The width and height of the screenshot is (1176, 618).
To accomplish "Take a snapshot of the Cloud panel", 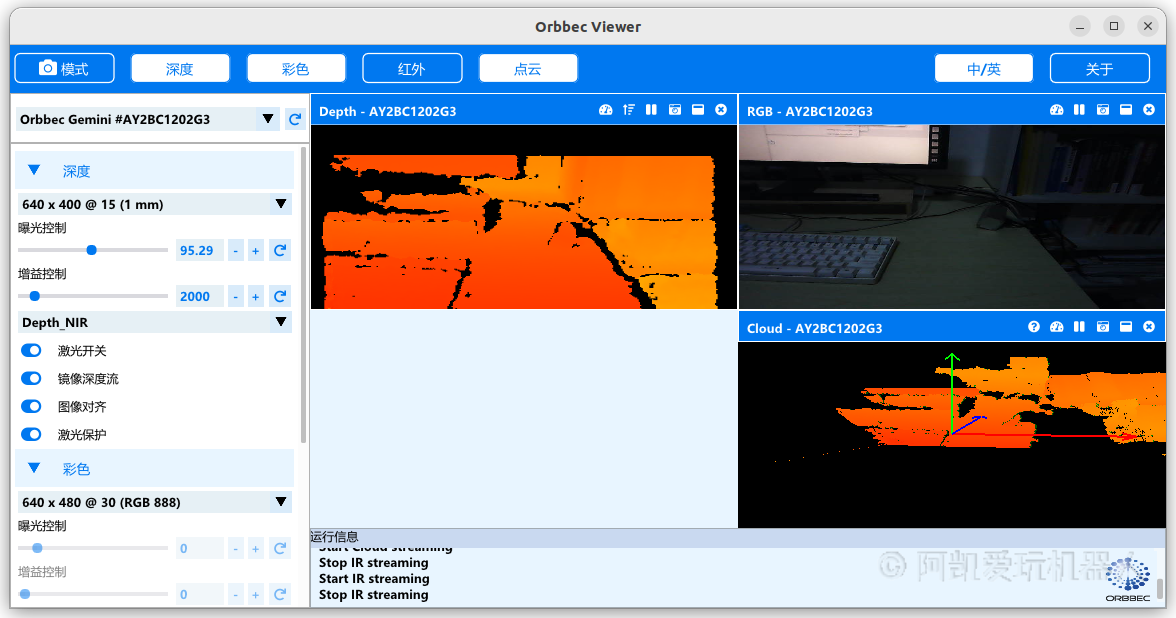I will click(x=1102, y=326).
